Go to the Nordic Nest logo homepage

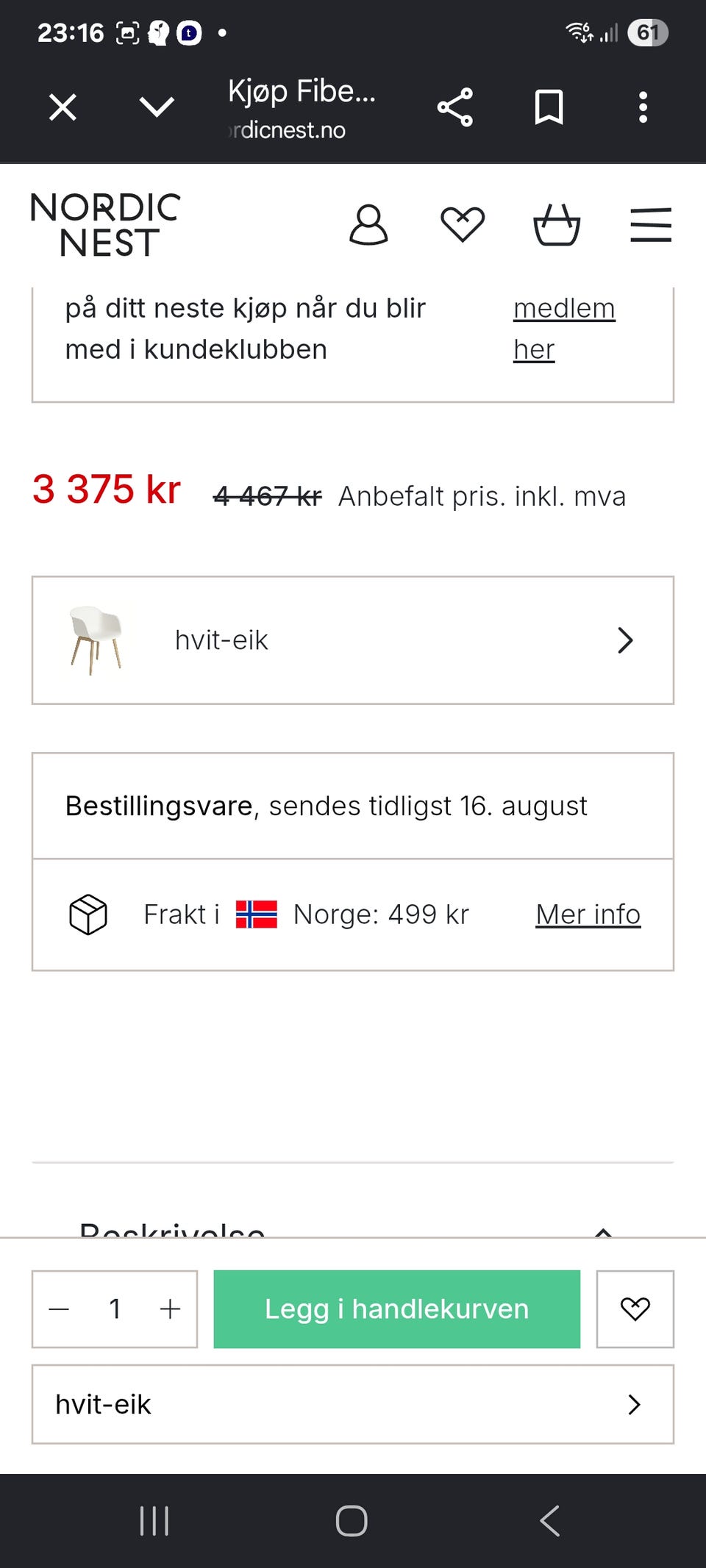[x=105, y=225]
